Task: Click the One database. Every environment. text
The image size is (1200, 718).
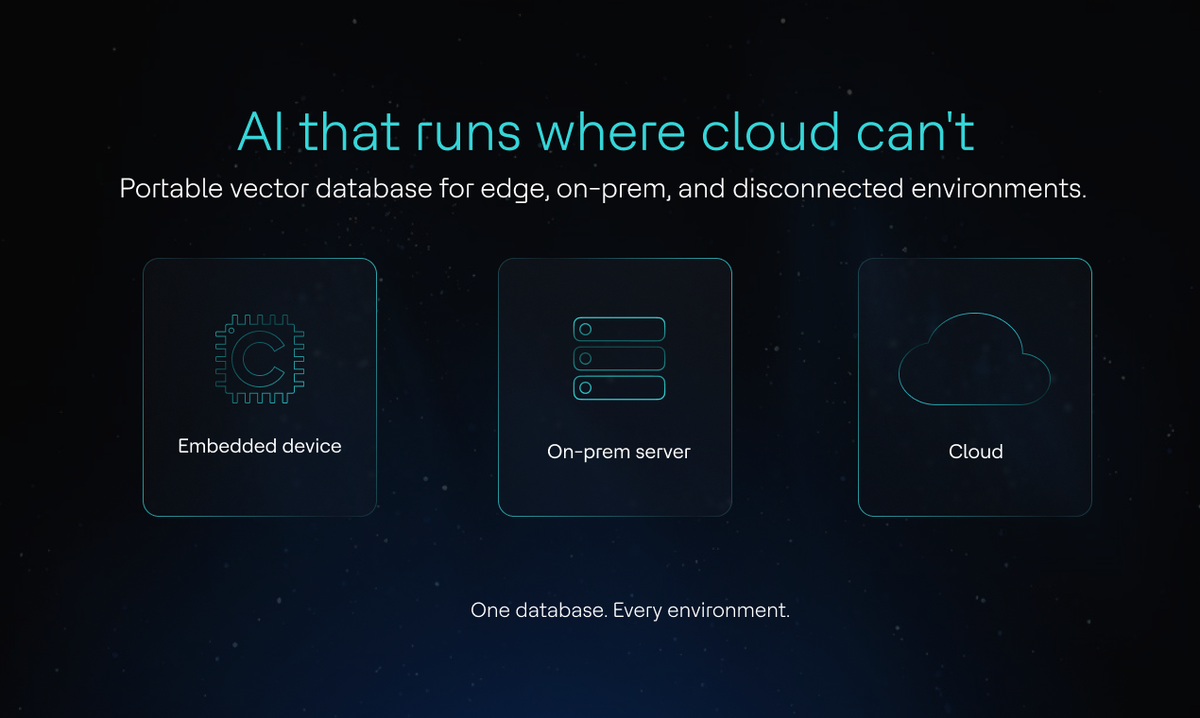Action: pos(630,609)
